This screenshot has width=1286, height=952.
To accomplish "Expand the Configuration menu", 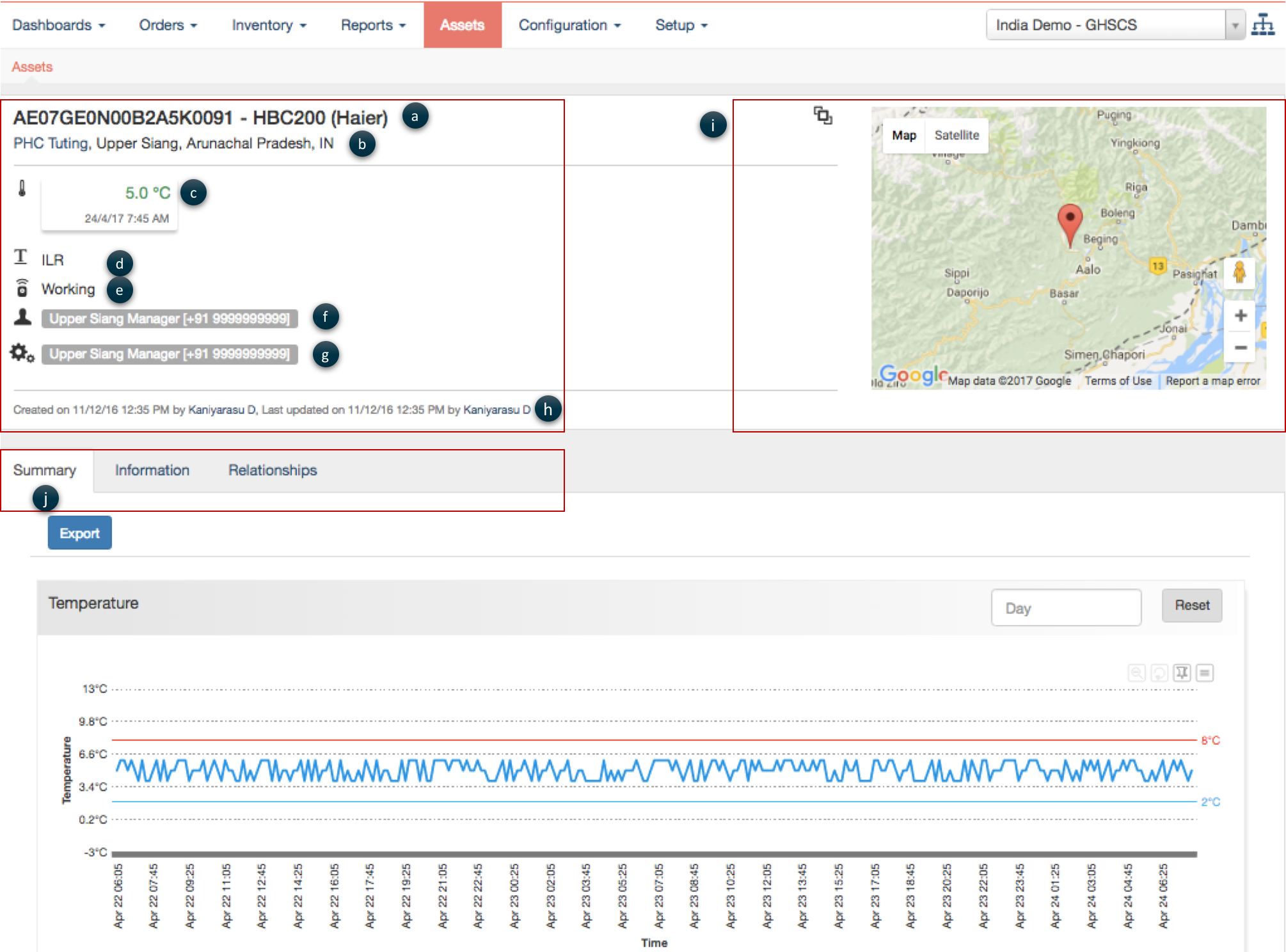I will [x=569, y=26].
